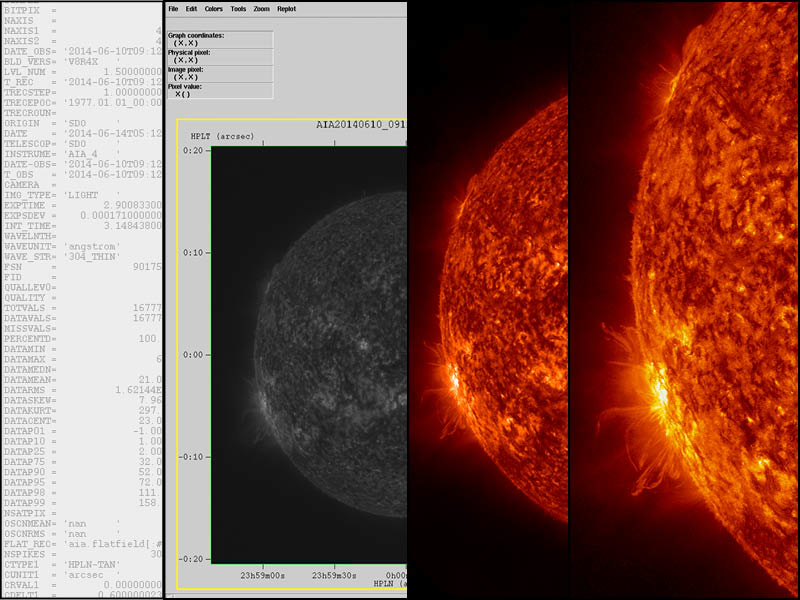This screenshot has height=600, width=800.
Task: Open the File menu
Action: pos(174,8)
